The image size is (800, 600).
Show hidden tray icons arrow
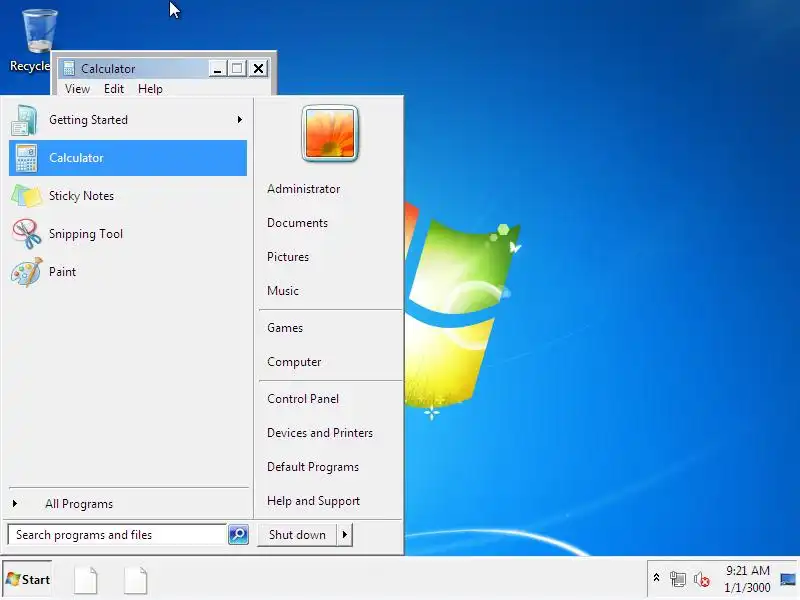pos(657,578)
